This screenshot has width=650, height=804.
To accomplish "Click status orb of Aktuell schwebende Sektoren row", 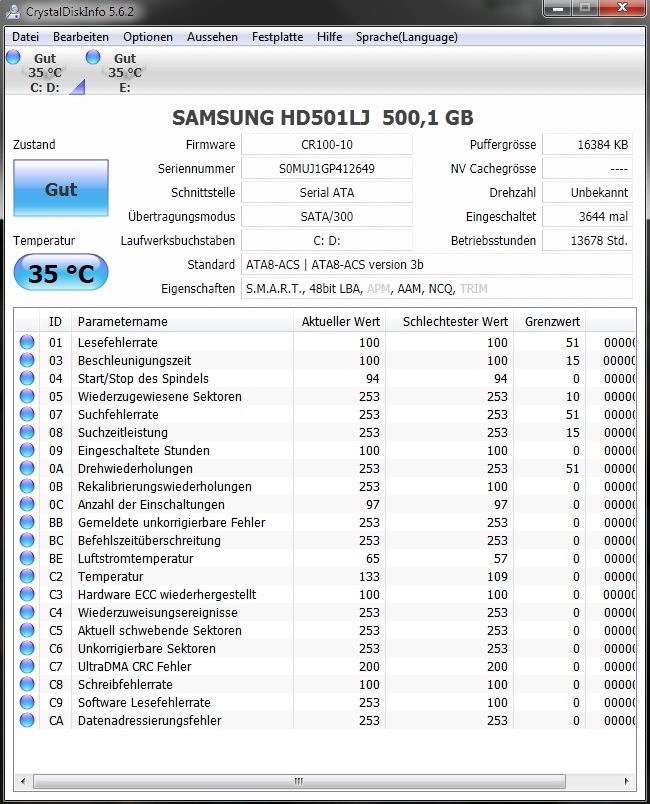I will point(27,630).
